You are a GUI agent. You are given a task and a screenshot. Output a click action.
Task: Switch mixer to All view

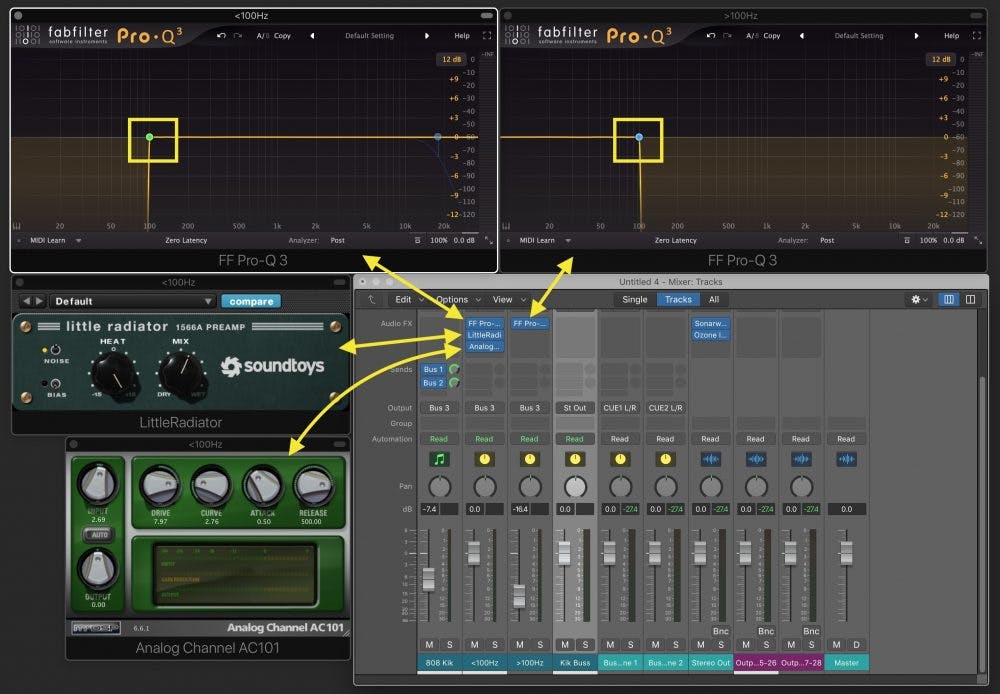point(713,299)
